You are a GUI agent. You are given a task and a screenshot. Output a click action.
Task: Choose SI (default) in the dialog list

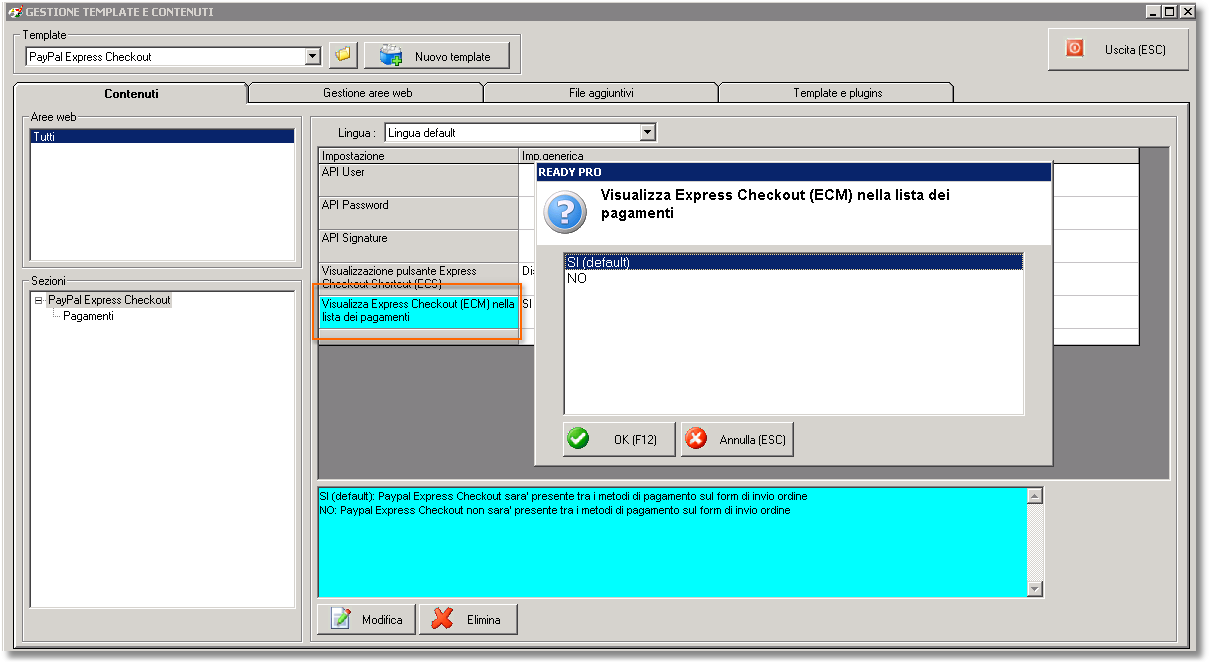coord(794,263)
